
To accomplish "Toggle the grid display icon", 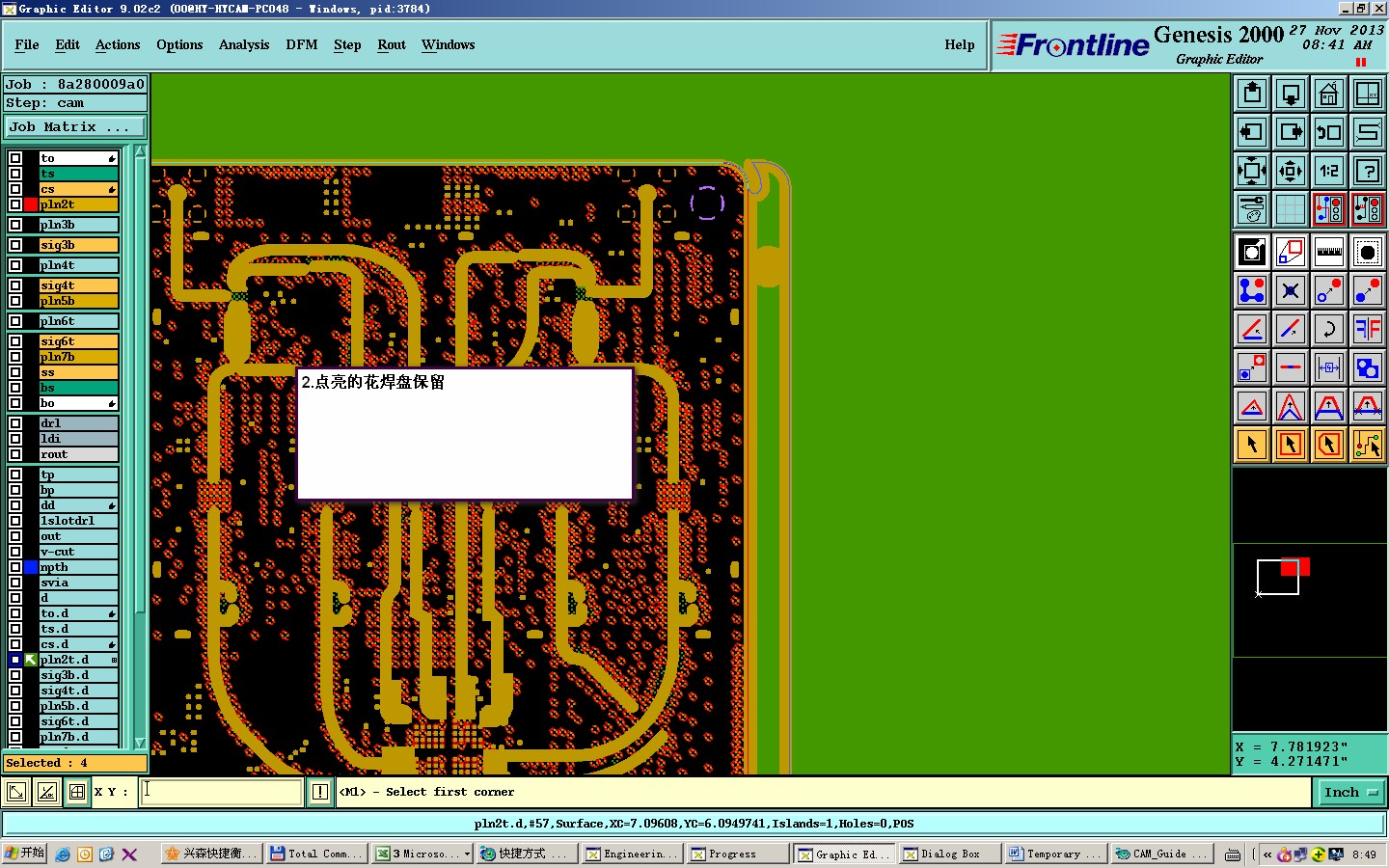I will [x=1291, y=209].
